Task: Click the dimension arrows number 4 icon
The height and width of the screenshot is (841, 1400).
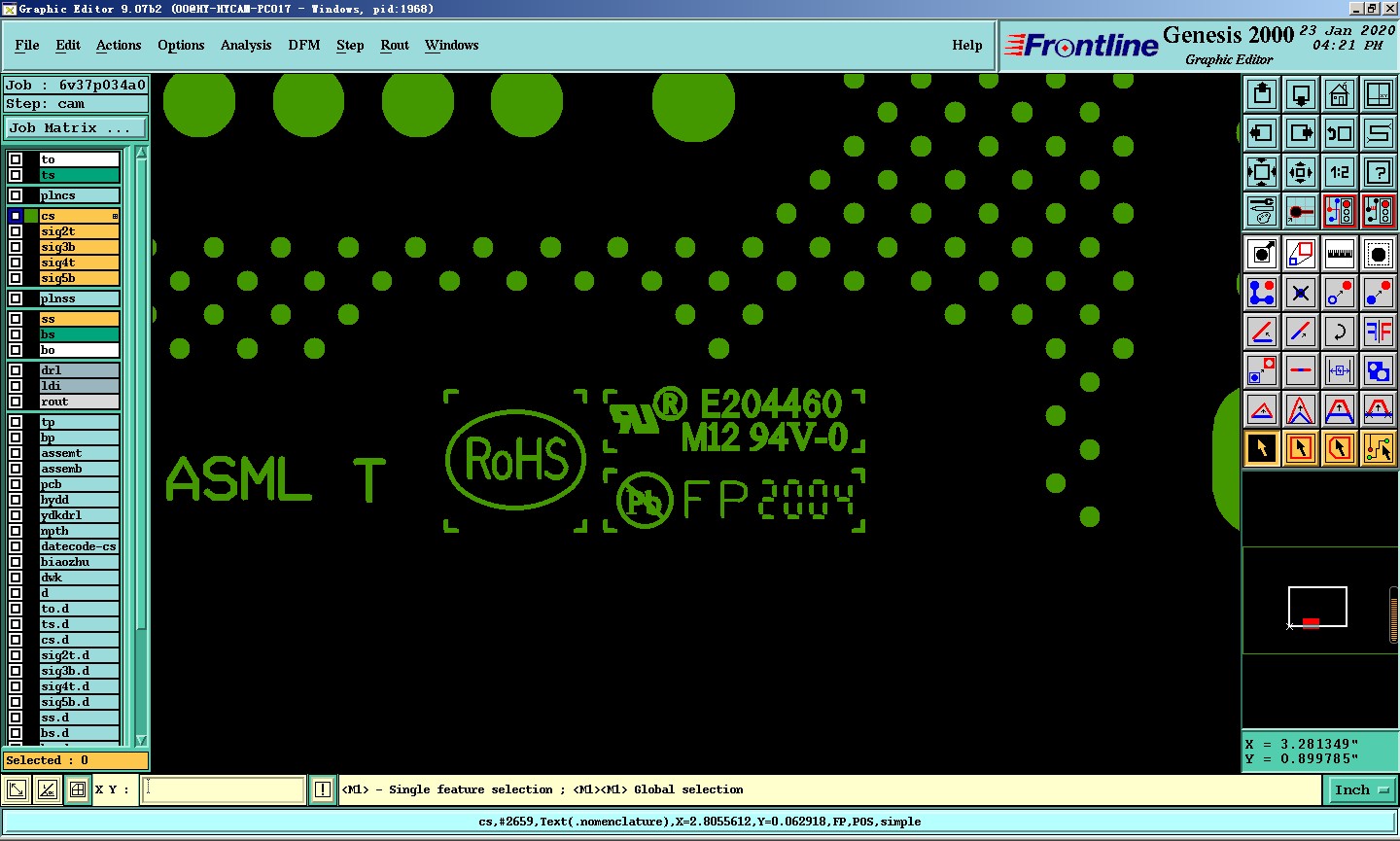Action: click(1340, 371)
